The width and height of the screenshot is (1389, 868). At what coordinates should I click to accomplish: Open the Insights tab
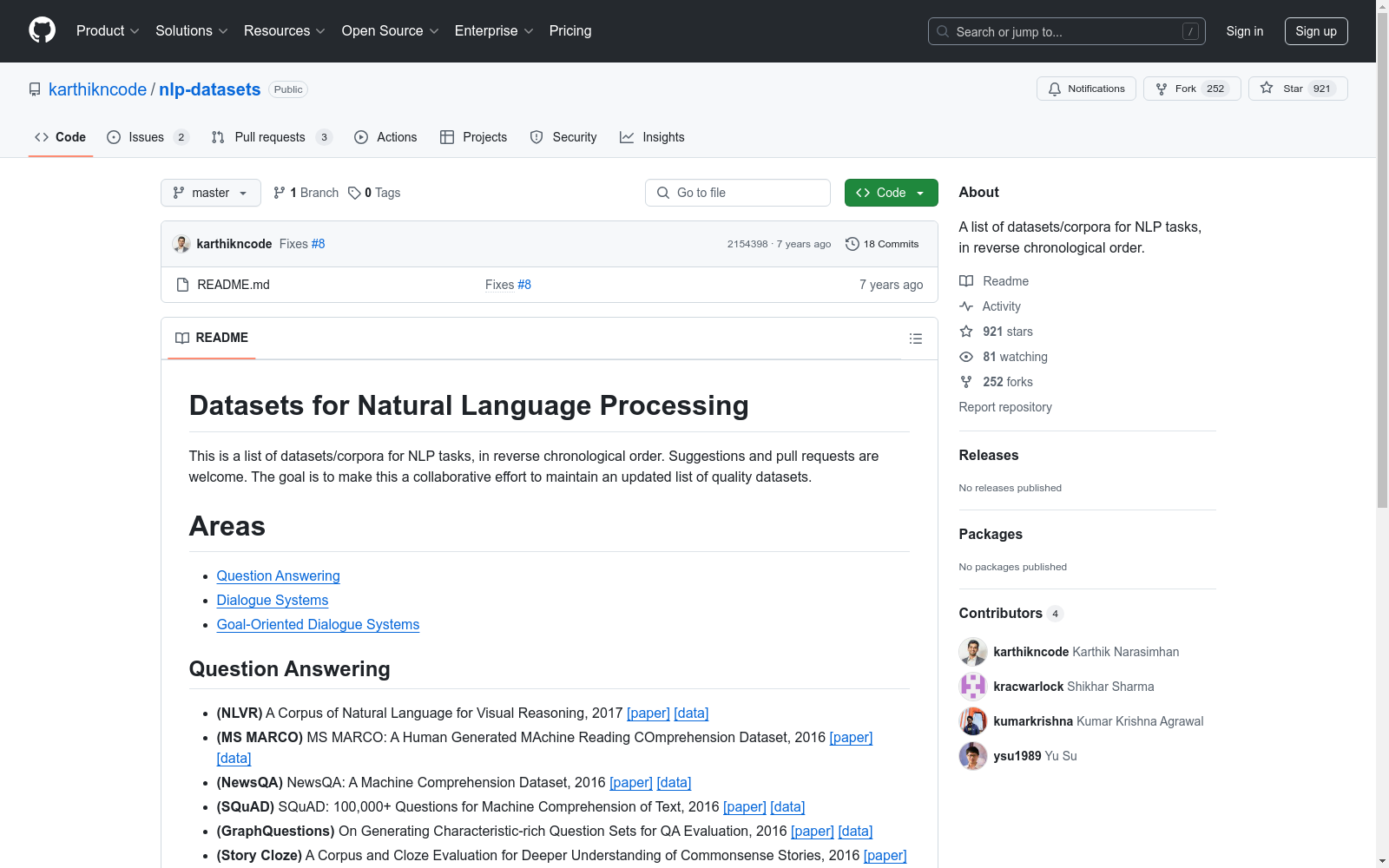point(653,137)
